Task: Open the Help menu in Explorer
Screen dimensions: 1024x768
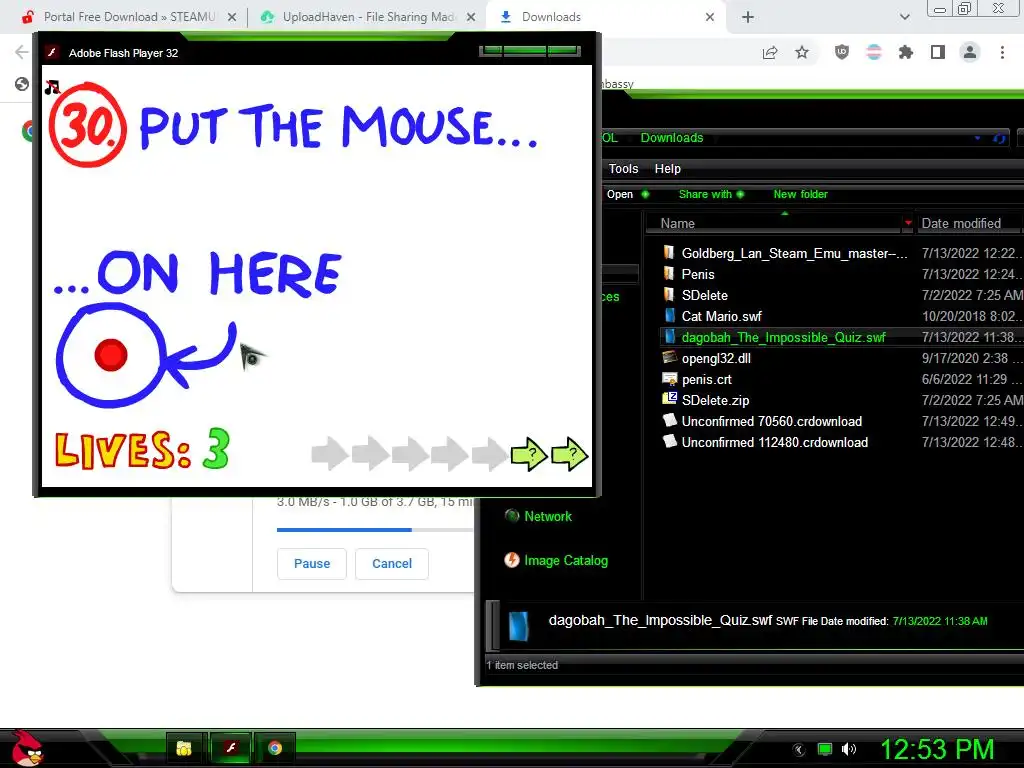Action: tap(667, 168)
